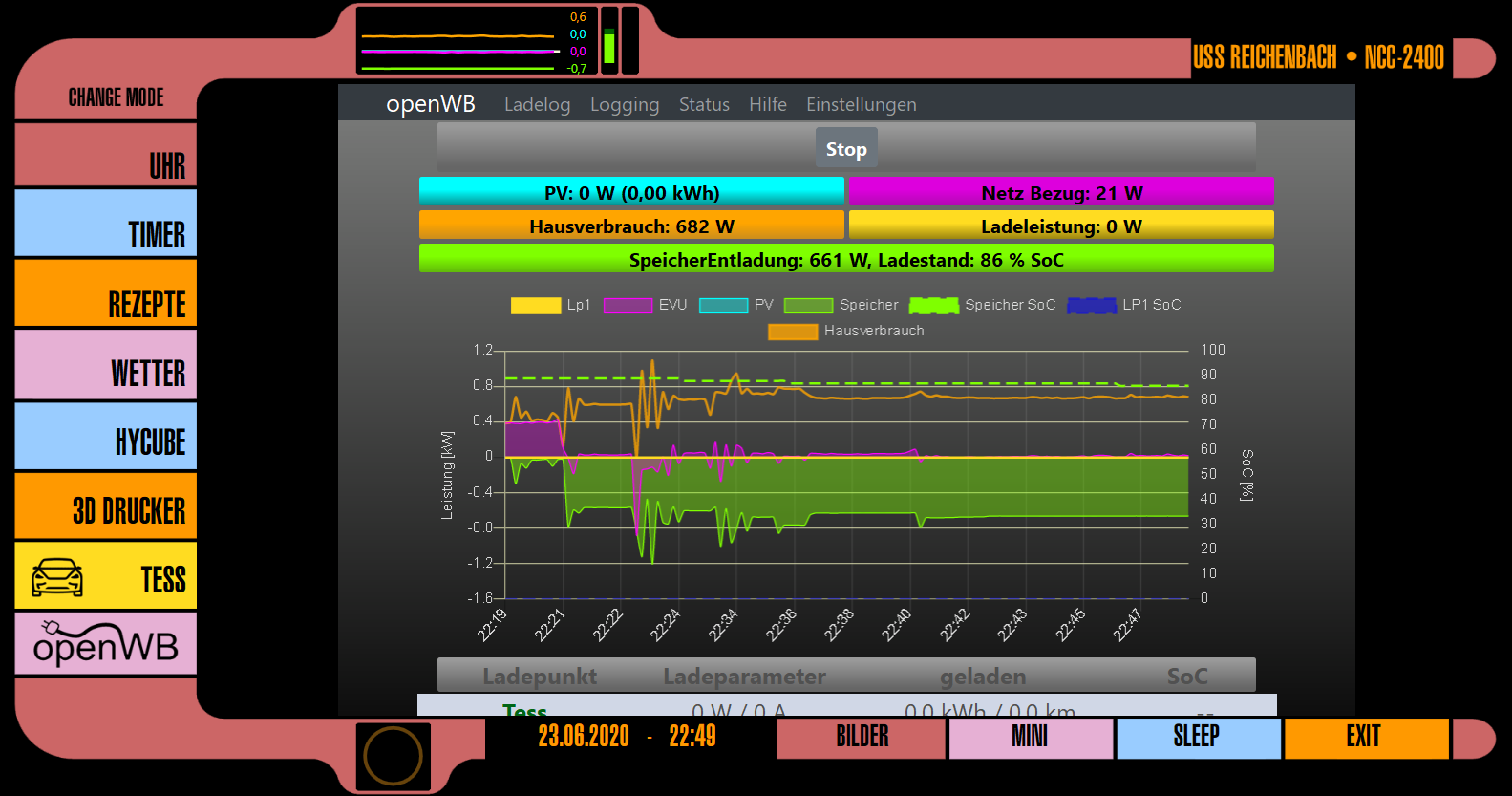This screenshot has width=1512, height=796.
Task: Click the round circle icon in the bottom bar
Action: tap(393, 756)
